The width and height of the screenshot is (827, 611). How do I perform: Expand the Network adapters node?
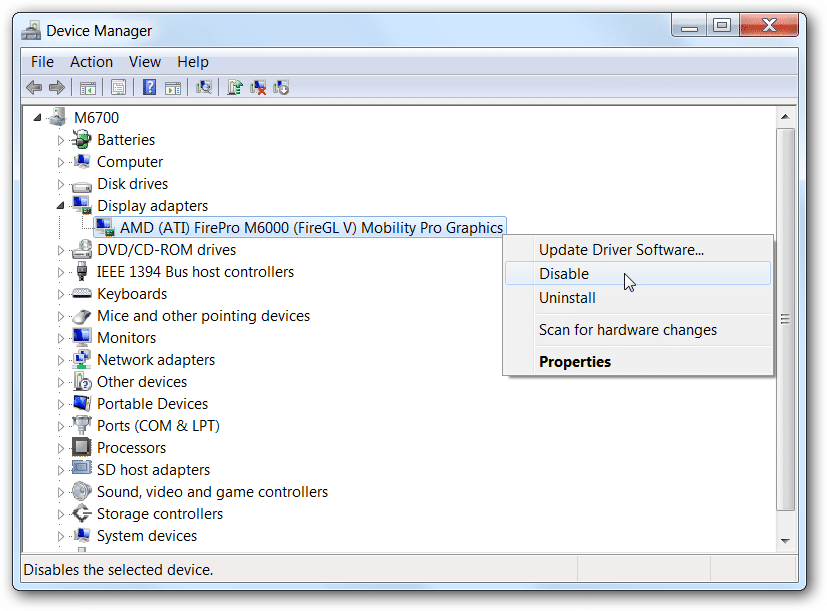point(61,360)
